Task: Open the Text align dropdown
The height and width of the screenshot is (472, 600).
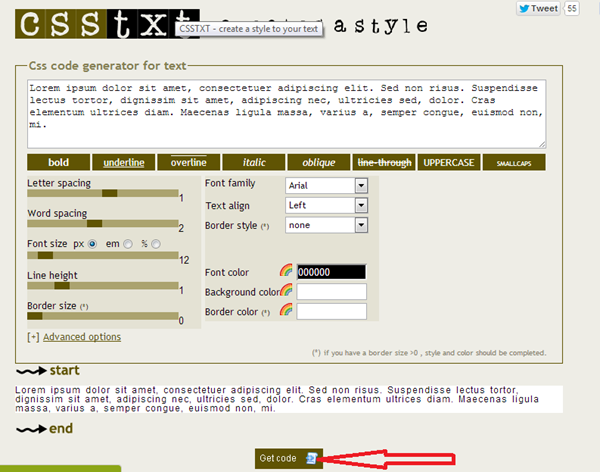Action: point(326,206)
